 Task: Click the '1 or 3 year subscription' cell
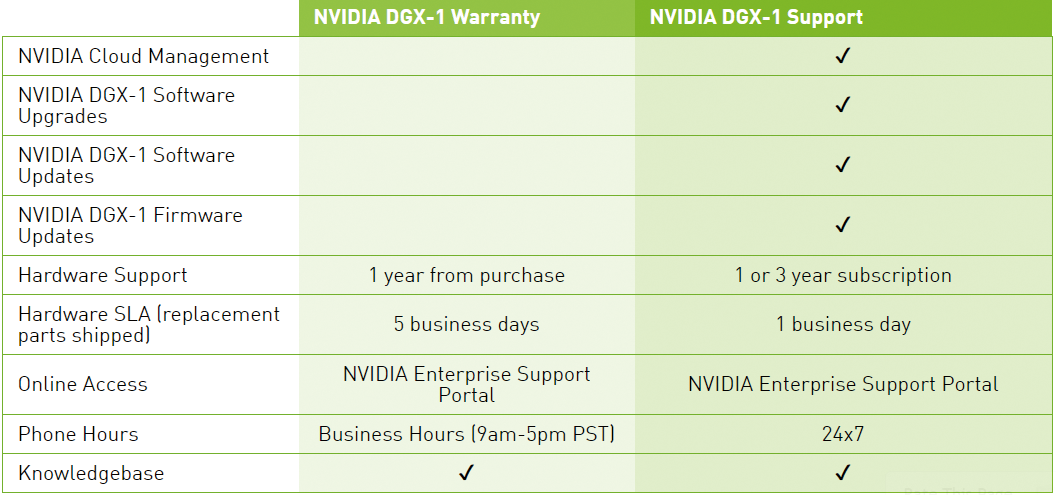pos(843,275)
